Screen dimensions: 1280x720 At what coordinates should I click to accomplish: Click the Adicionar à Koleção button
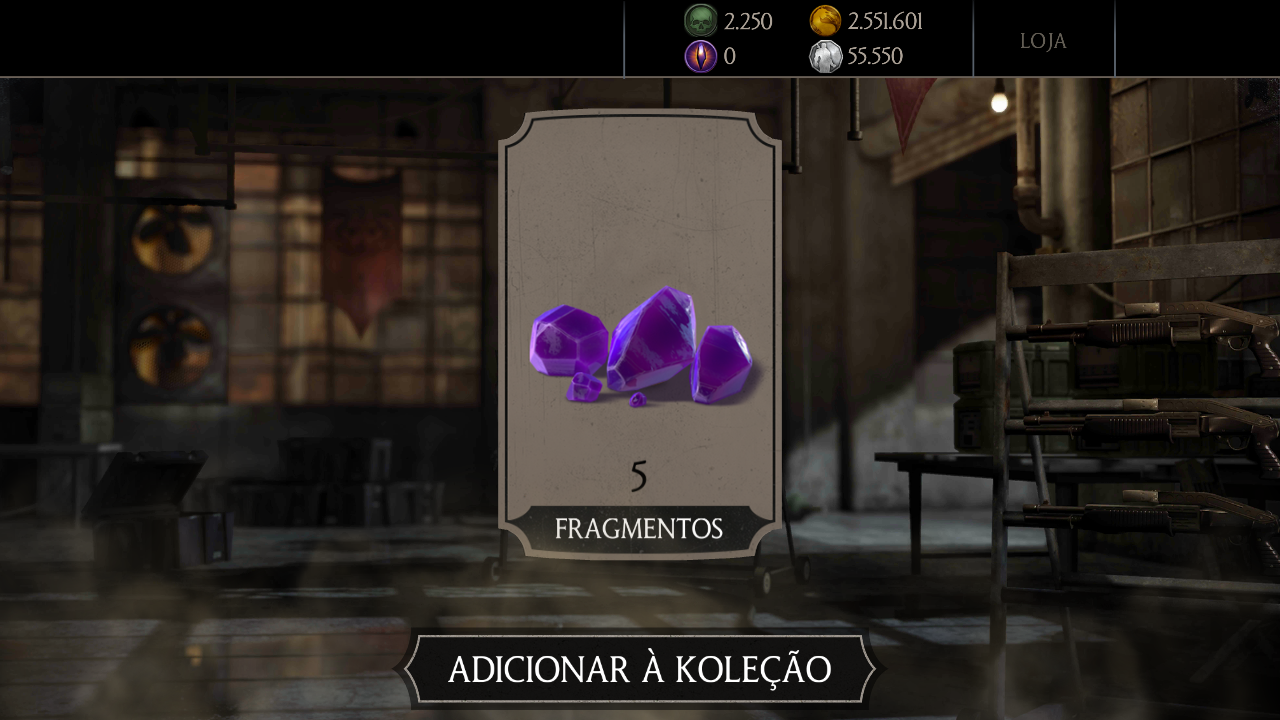639,669
